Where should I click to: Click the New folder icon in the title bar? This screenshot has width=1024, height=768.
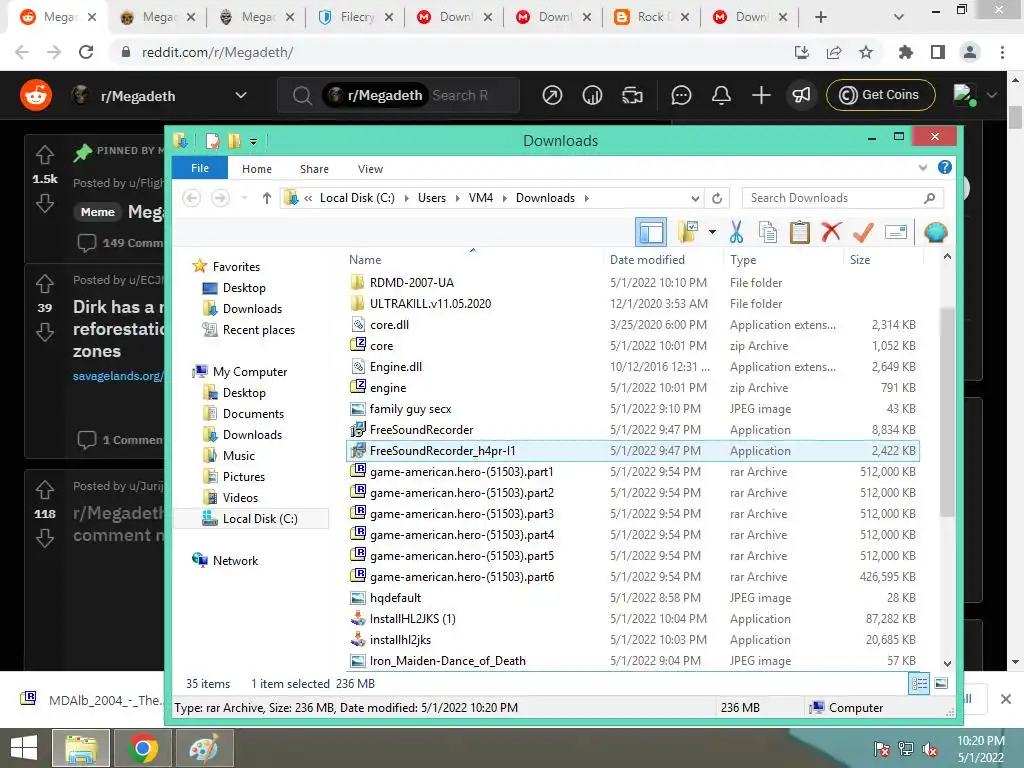click(x=234, y=141)
